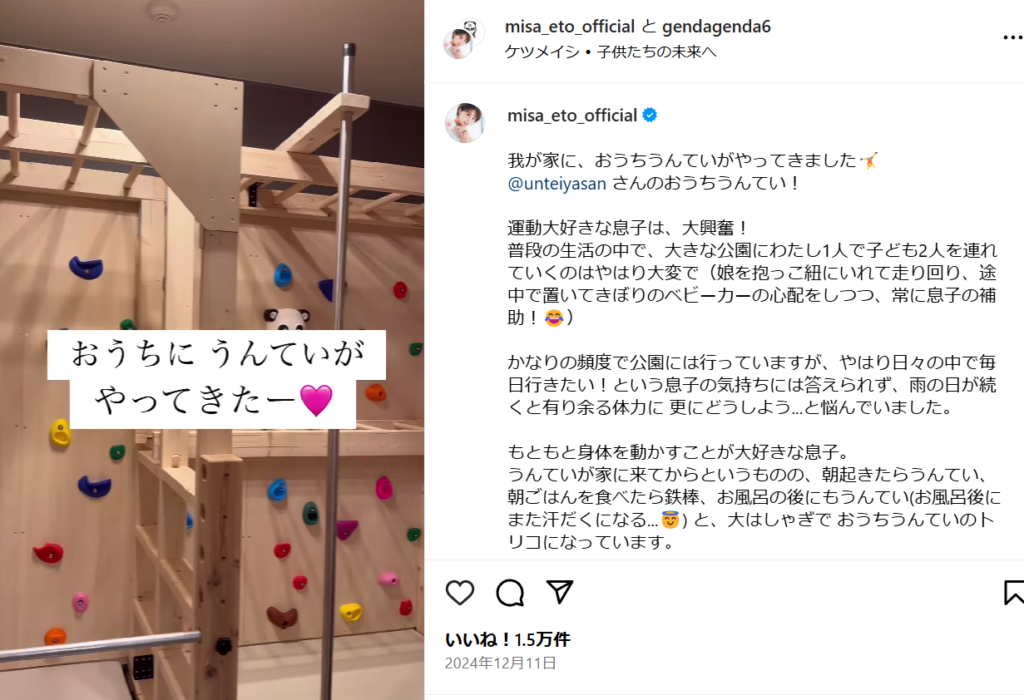Share post with paper plane icon
The height and width of the screenshot is (700, 1024).
560,592
